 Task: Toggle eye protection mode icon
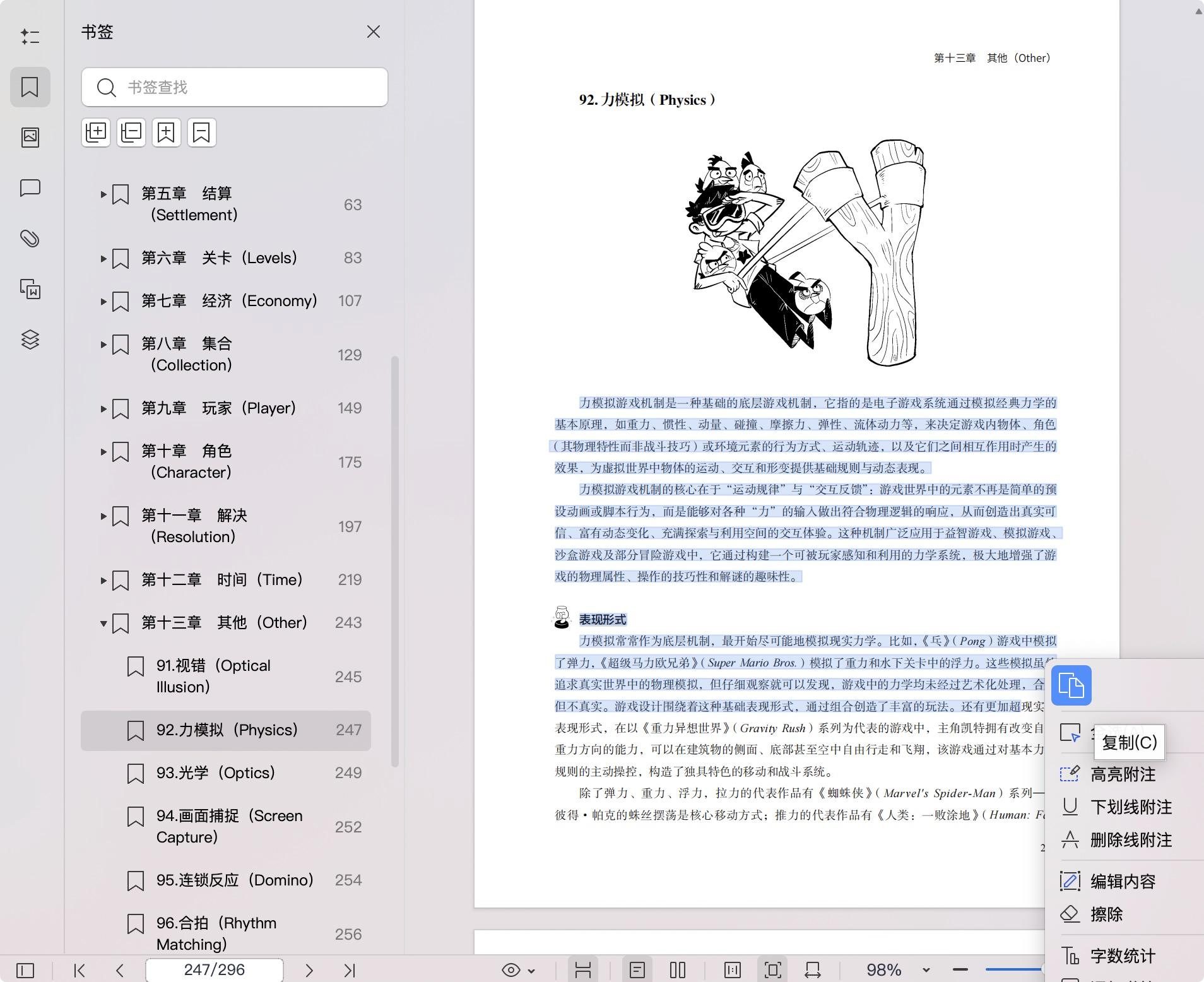coord(511,970)
